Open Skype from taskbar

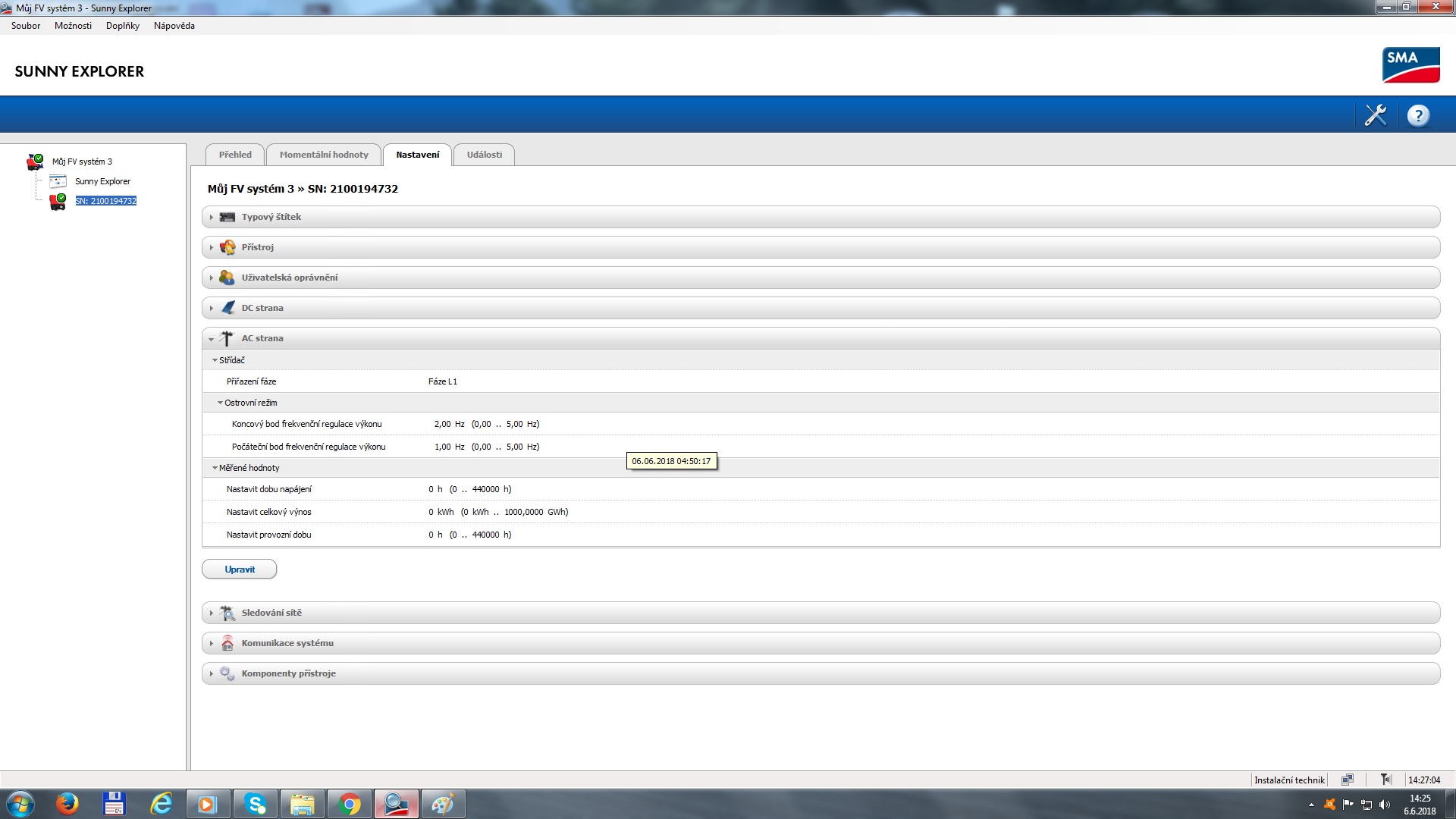[256, 804]
